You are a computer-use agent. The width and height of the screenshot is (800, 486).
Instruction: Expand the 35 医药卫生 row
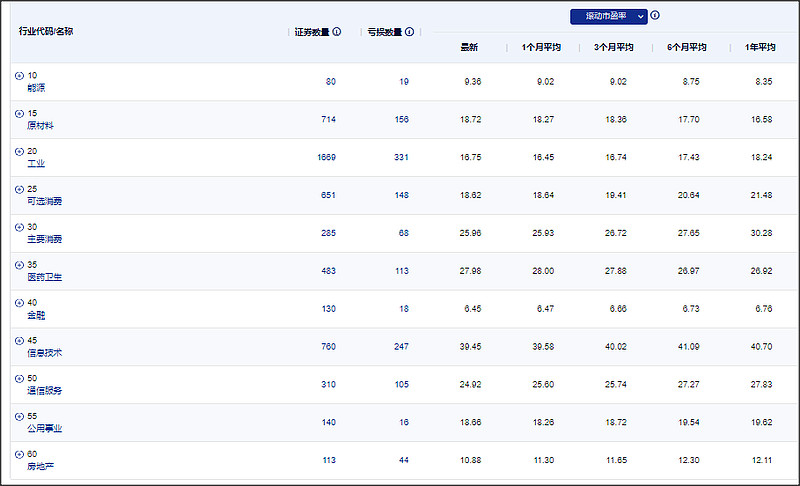(x=19, y=265)
